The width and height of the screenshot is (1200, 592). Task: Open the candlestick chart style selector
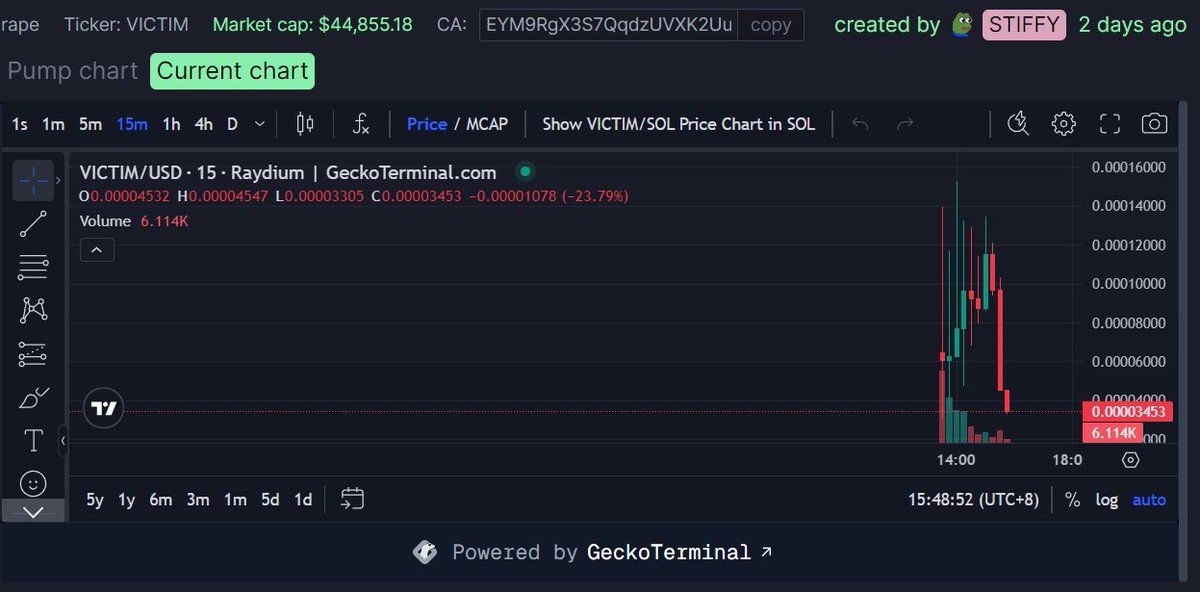(x=305, y=124)
